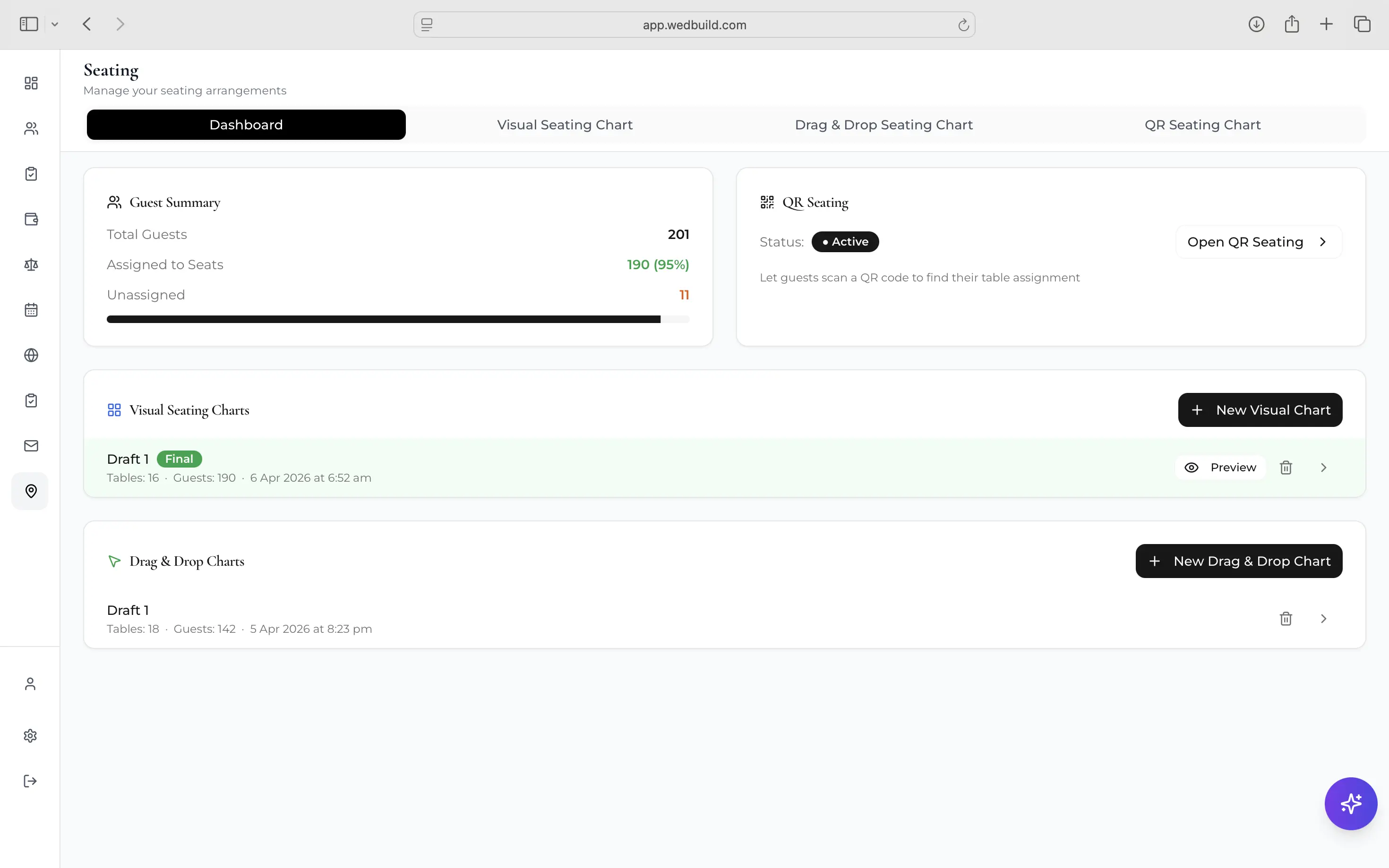Viewport: 1389px width, 868px height.
Task: Open Drag & Drop Draft 1 via chevron
Action: (x=1323, y=618)
